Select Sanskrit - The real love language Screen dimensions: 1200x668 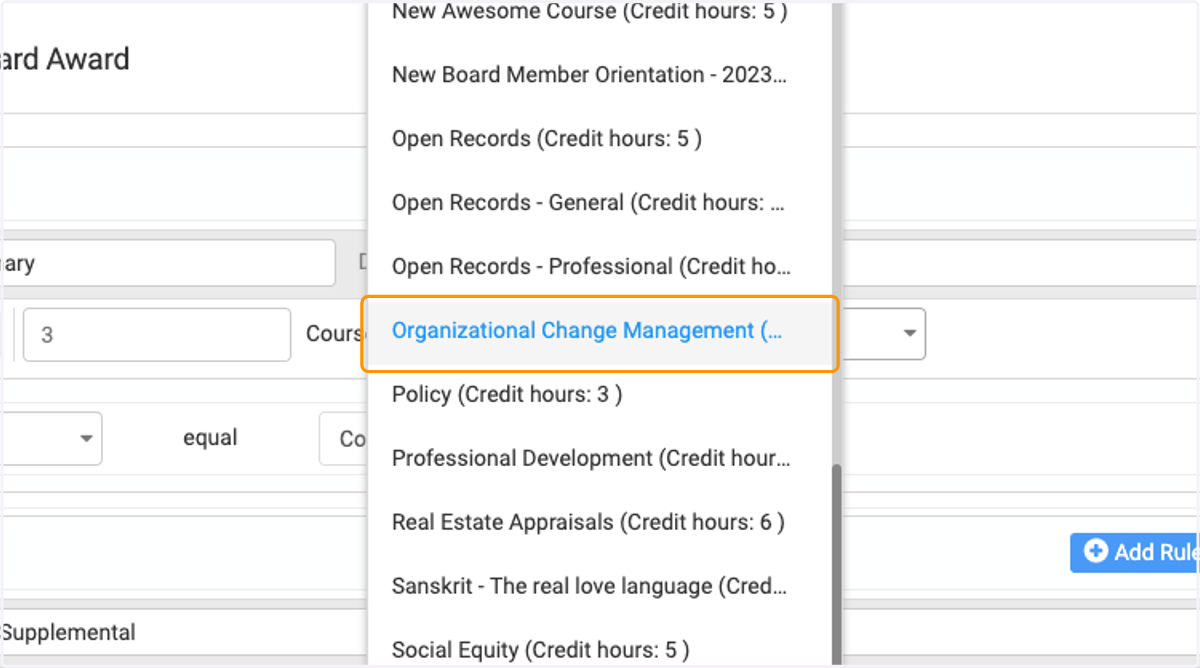599,587
